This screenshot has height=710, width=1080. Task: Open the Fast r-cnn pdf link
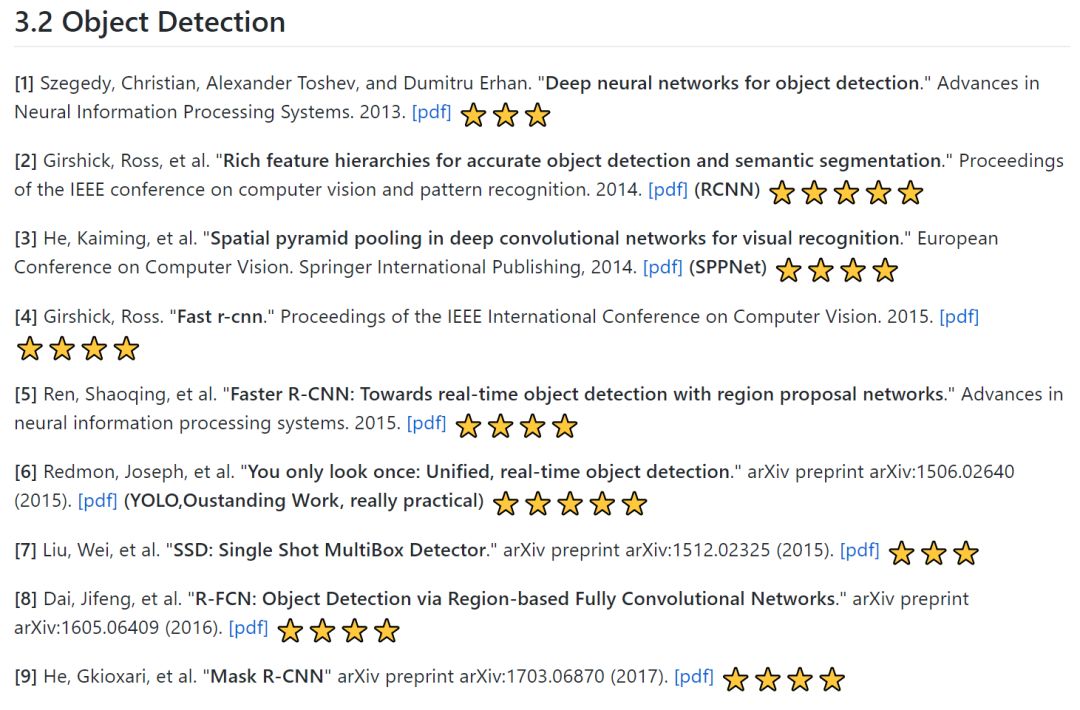pyautogui.click(x=959, y=317)
